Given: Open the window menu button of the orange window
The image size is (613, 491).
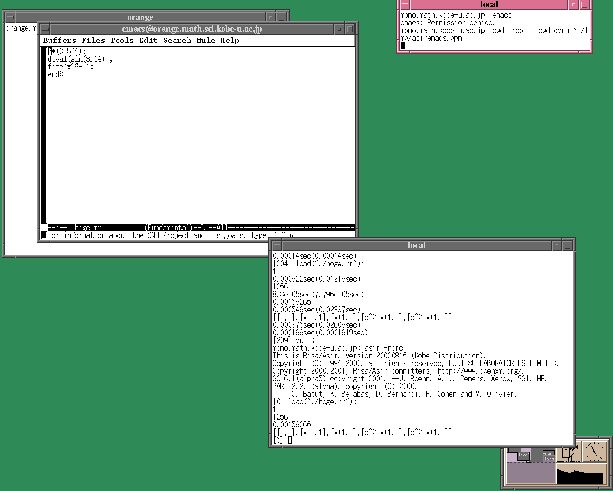Looking at the screenshot, I should click(x=10, y=17).
